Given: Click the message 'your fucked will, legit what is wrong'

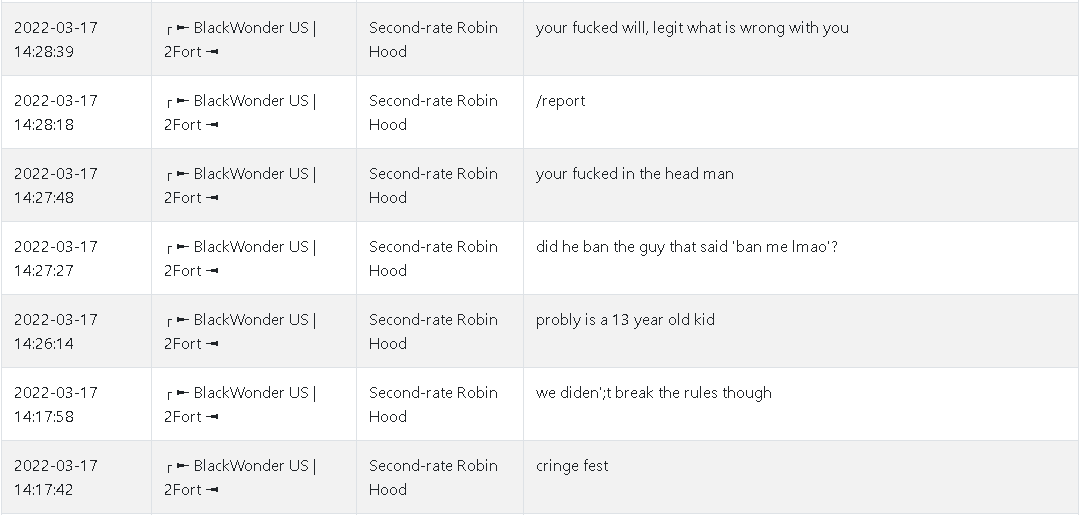Looking at the screenshot, I should [x=692, y=28].
